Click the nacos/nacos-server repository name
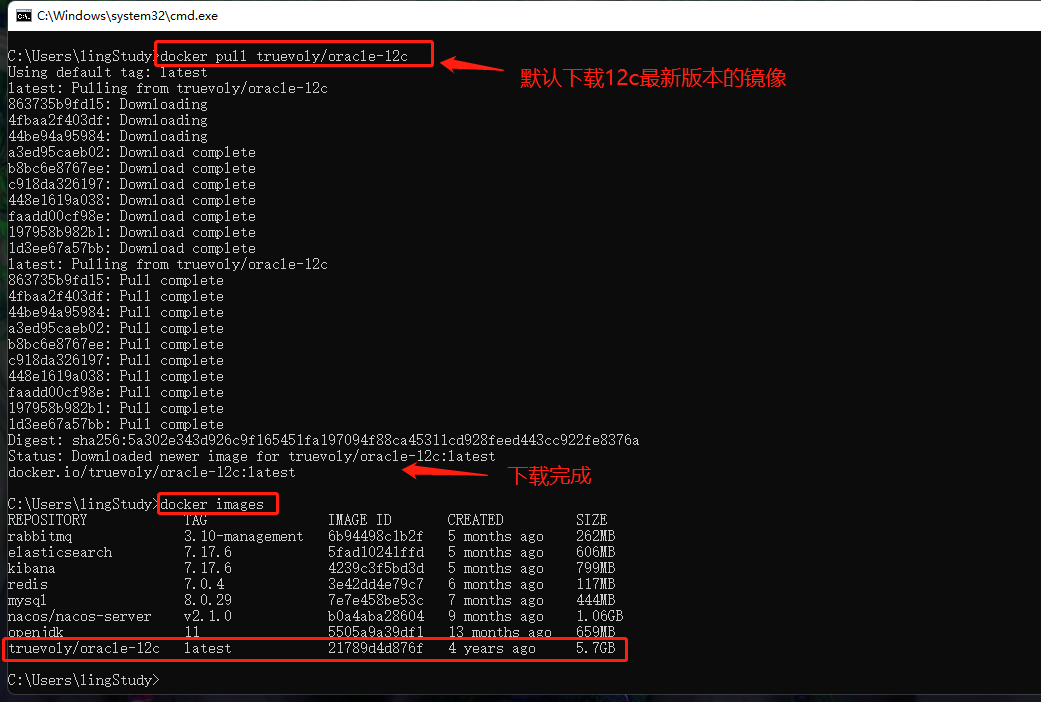Viewport: 1041px width, 702px height. tap(80, 616)
